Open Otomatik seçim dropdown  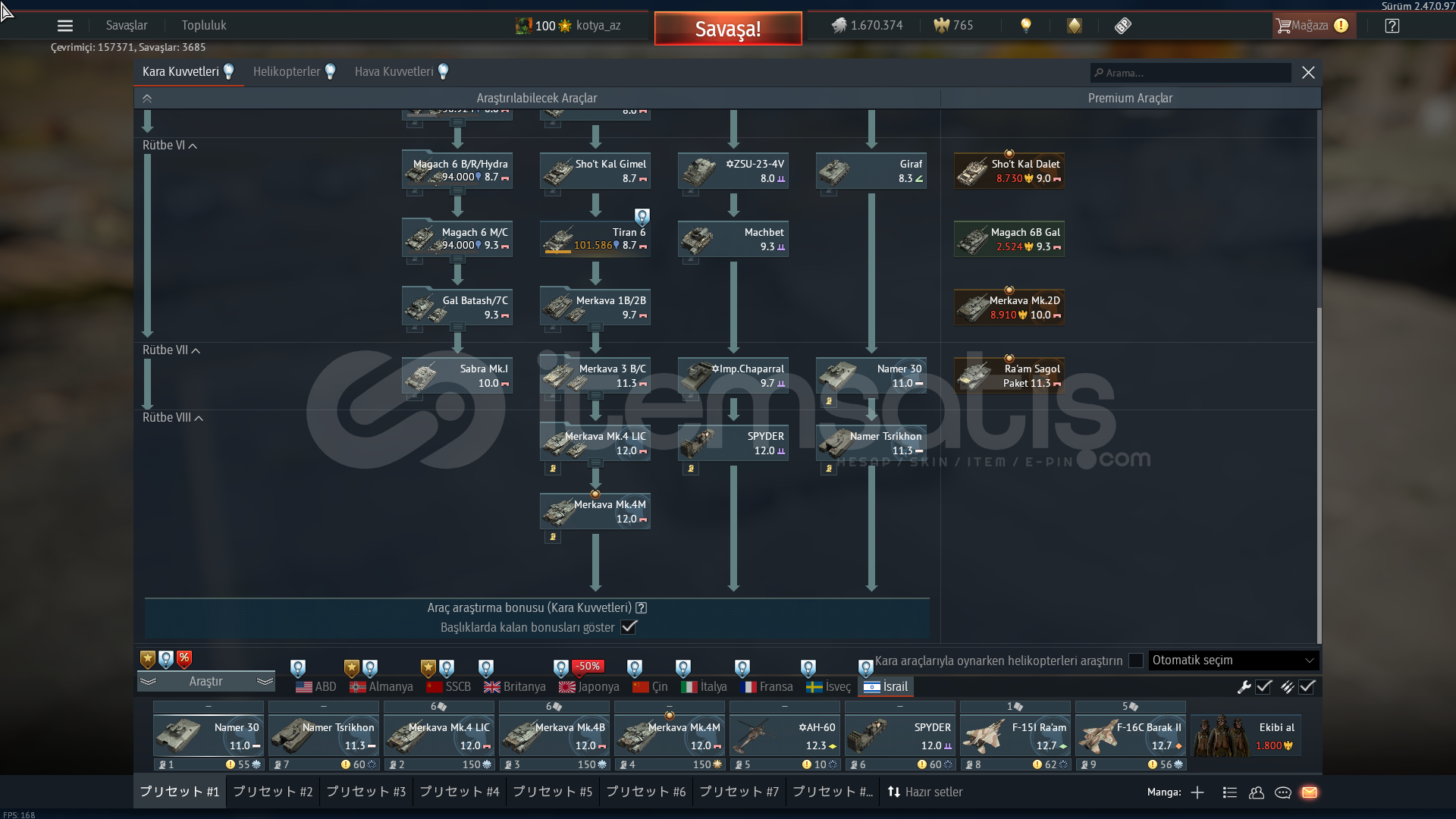[1234, 661]
